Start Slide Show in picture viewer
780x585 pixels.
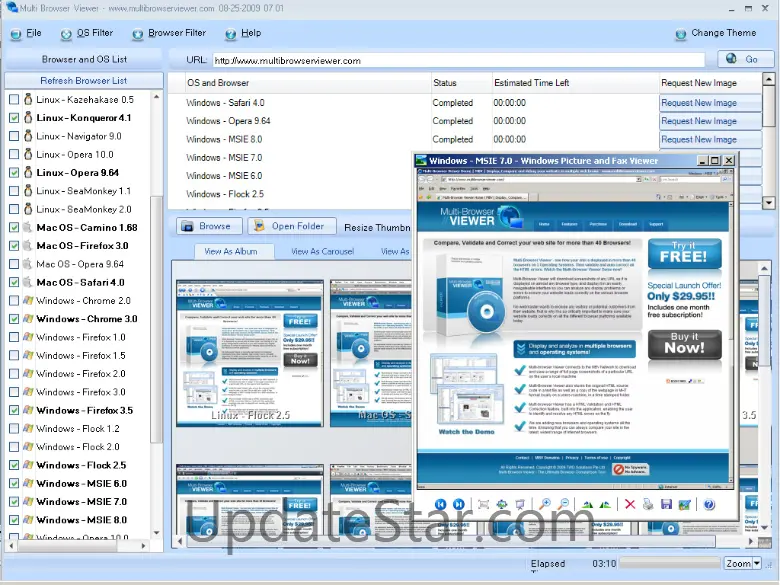pos(520,504)
